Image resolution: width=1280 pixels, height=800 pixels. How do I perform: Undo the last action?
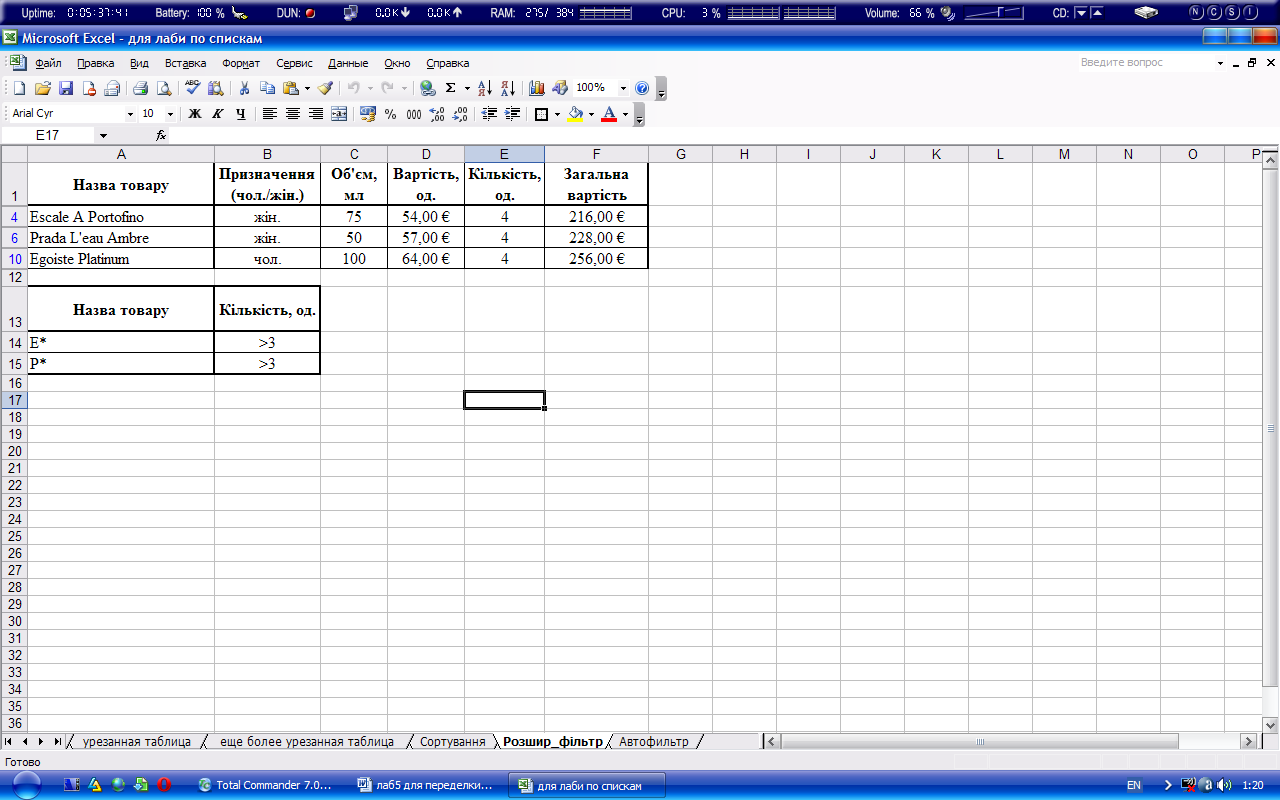click(x=354, y=88)
